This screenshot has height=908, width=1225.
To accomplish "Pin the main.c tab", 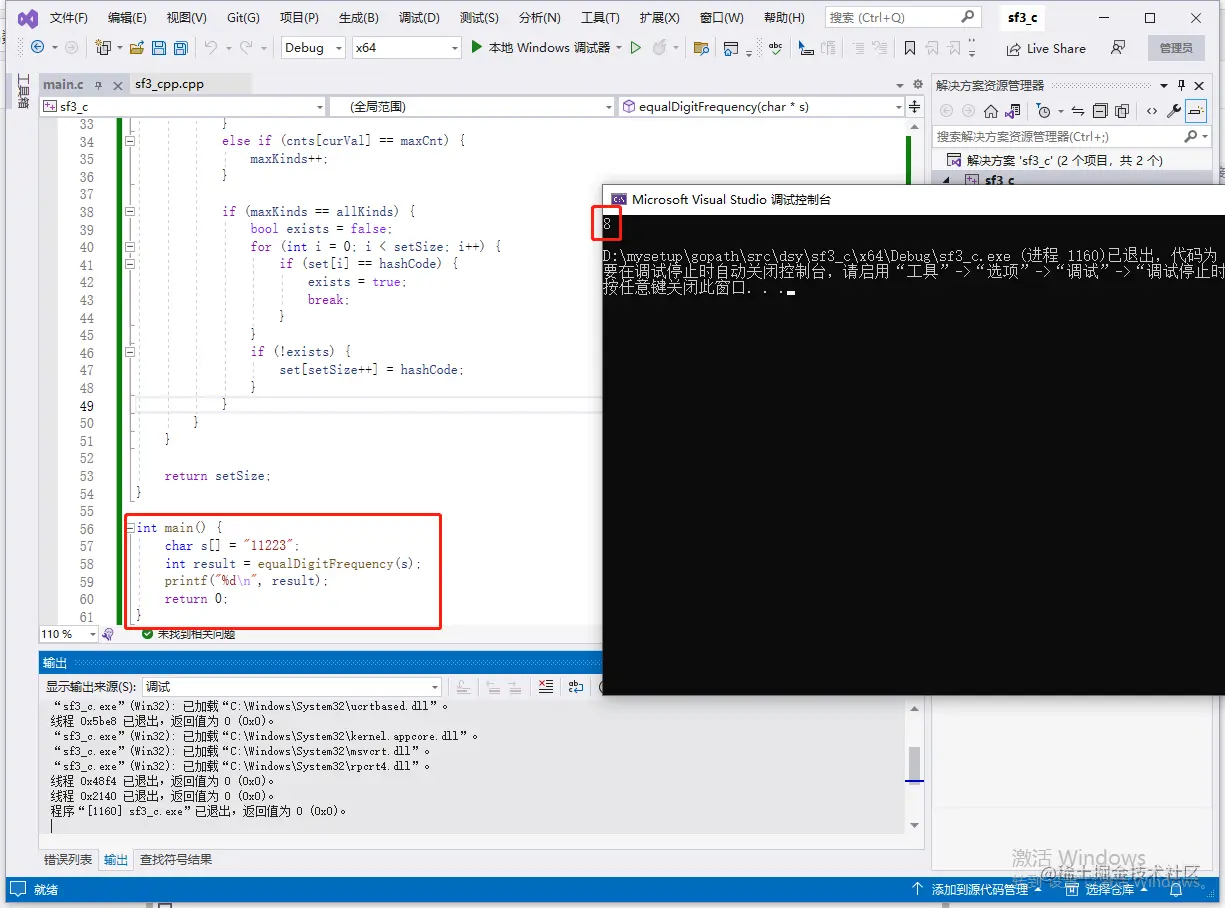I will point(97,84).
